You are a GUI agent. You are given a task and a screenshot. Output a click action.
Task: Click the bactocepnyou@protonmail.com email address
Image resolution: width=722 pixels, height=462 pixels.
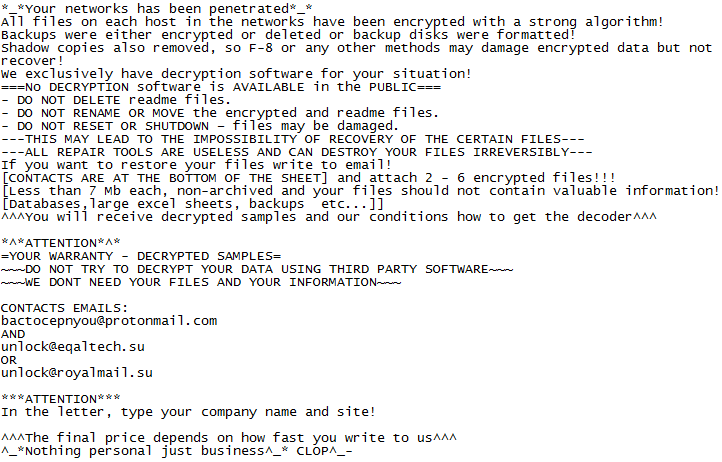(x=109, y=321)
